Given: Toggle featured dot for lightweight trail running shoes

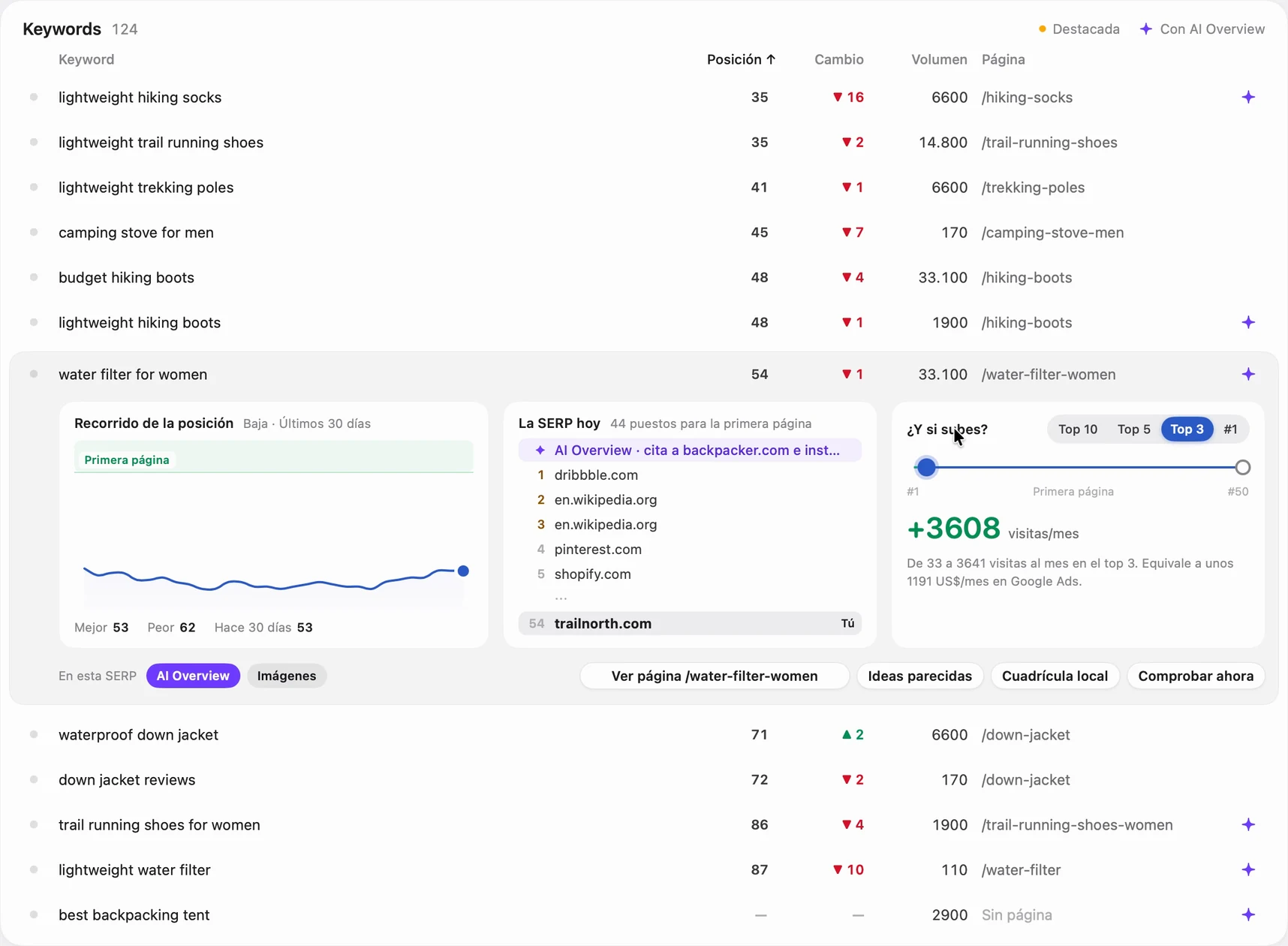Looking at the screenshot, I should (x=34, y=142).
